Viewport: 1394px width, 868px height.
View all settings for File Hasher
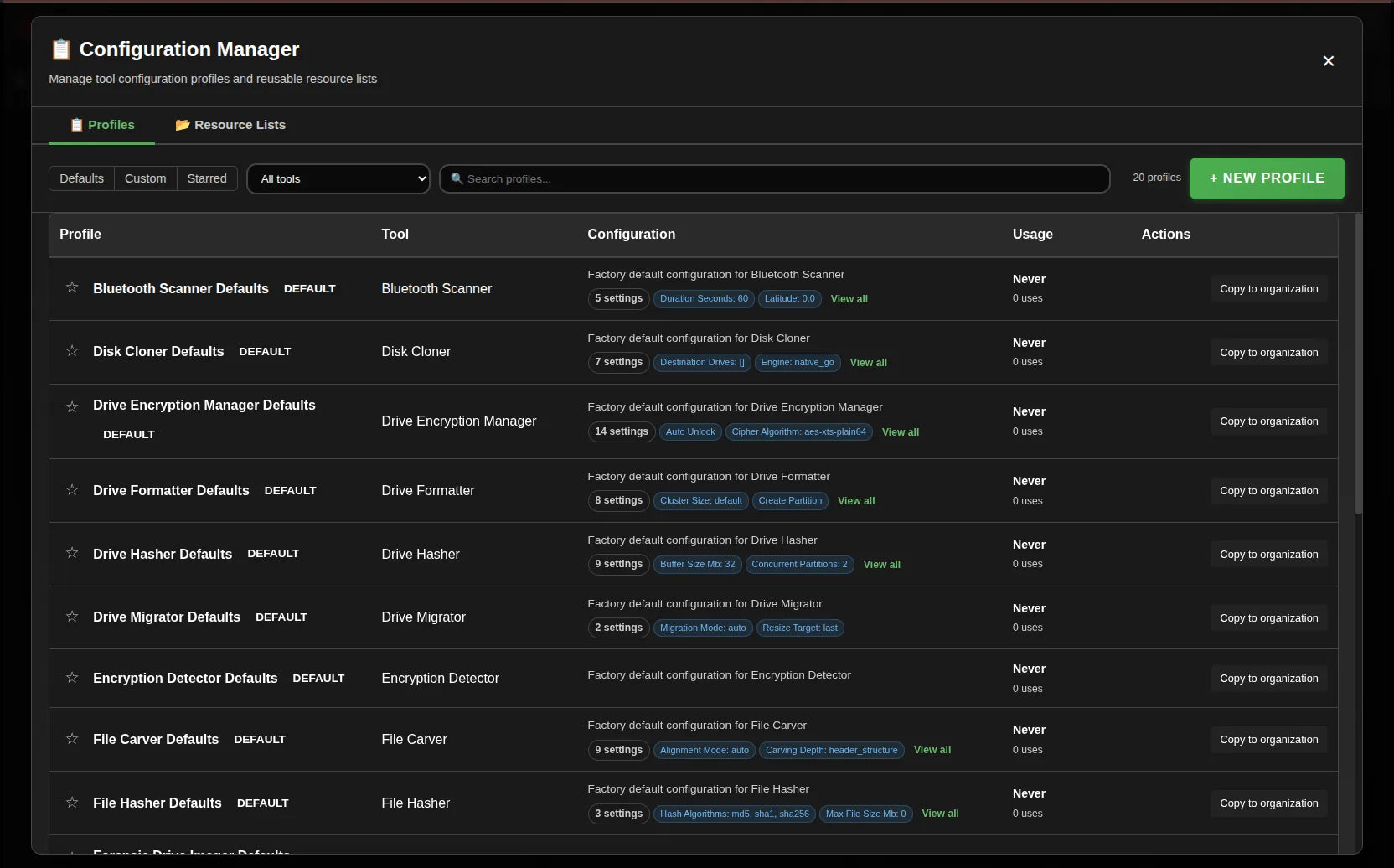tap(940, 814)
